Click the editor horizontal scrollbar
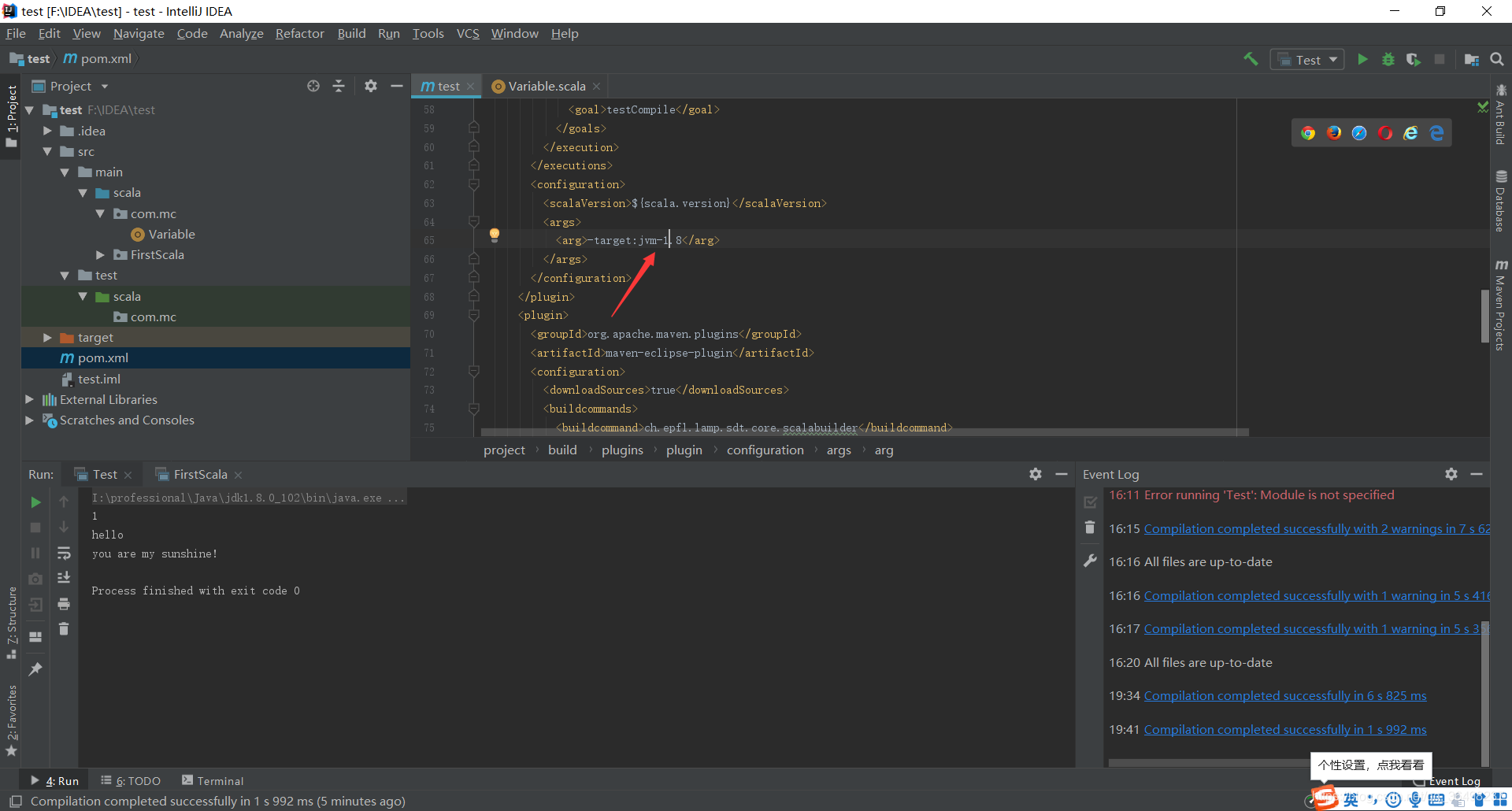This screenshot has width=1512, height=811. point(865,432)
